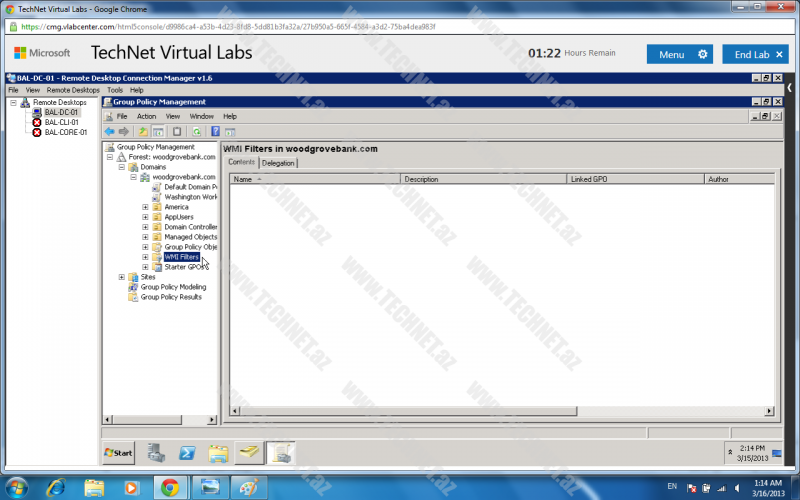
Task: Open the Action menu
Action: (146, 116)
